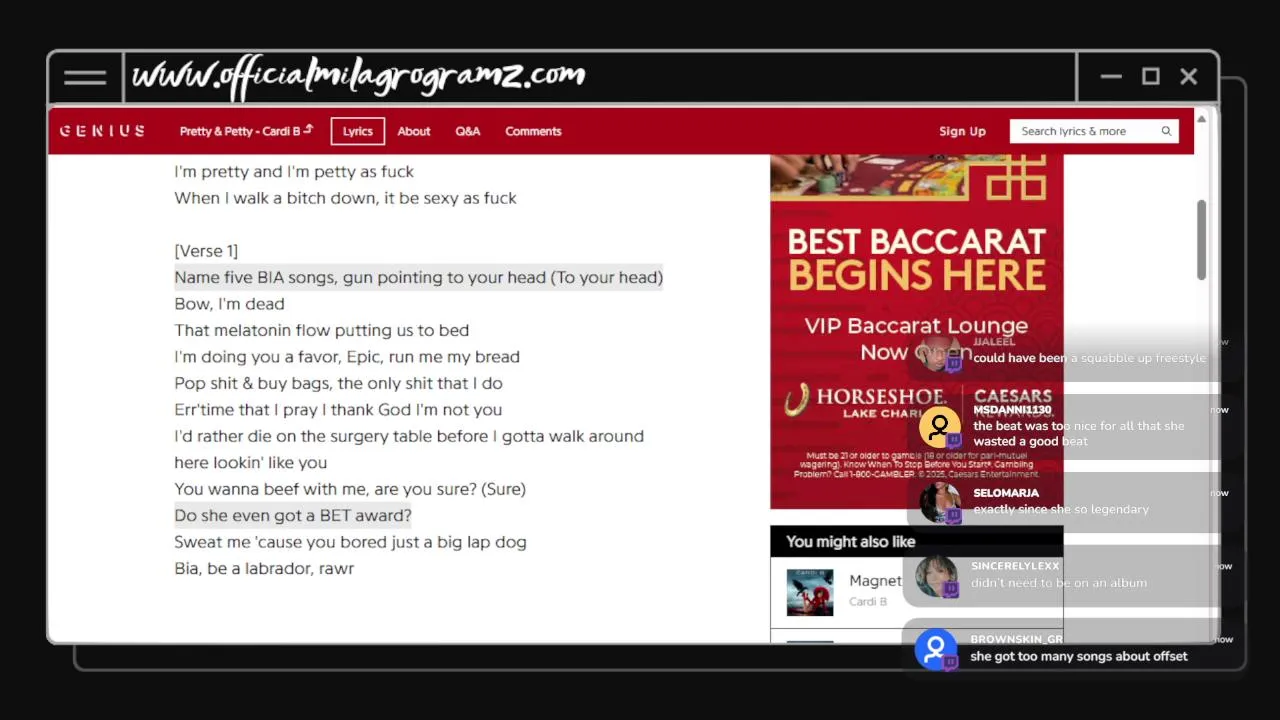Click MSDANNI1130's chat avatar icon

coord(939,428)
